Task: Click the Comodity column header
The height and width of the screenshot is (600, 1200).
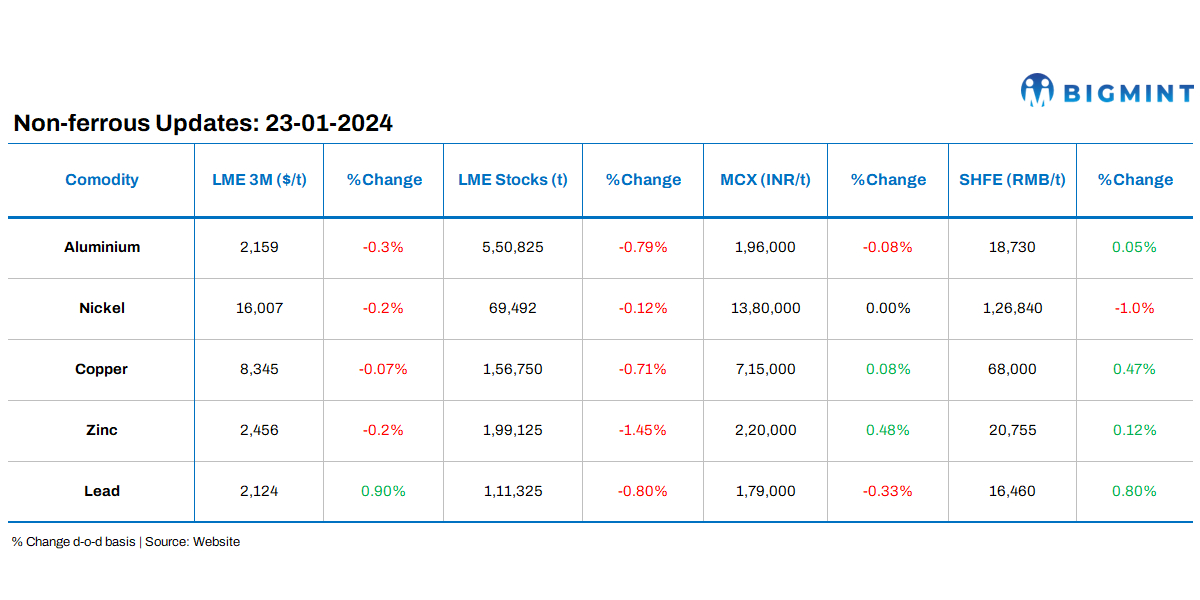Action: (102, 180)
